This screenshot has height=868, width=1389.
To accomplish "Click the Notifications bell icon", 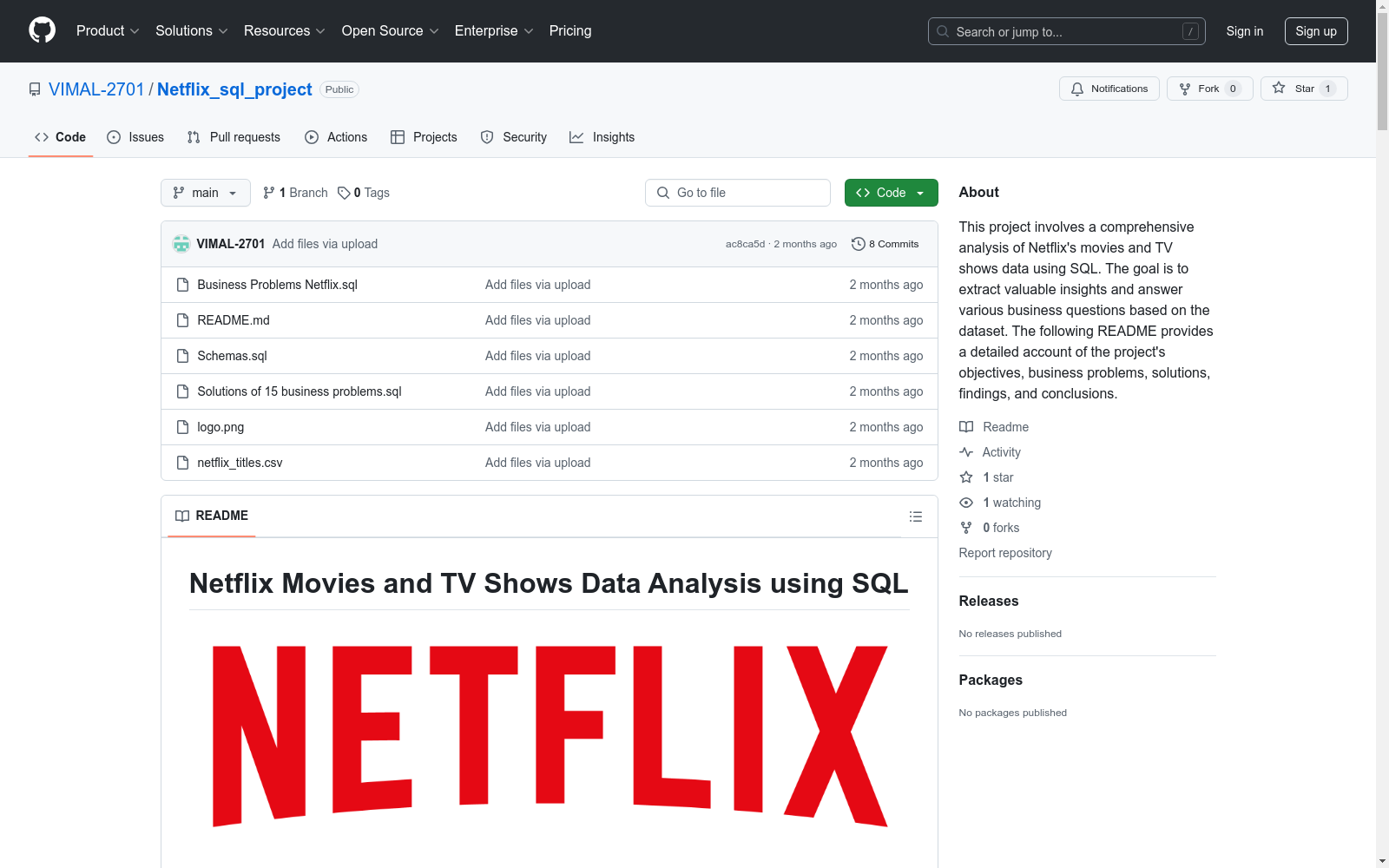I will tap(1077, 89).
